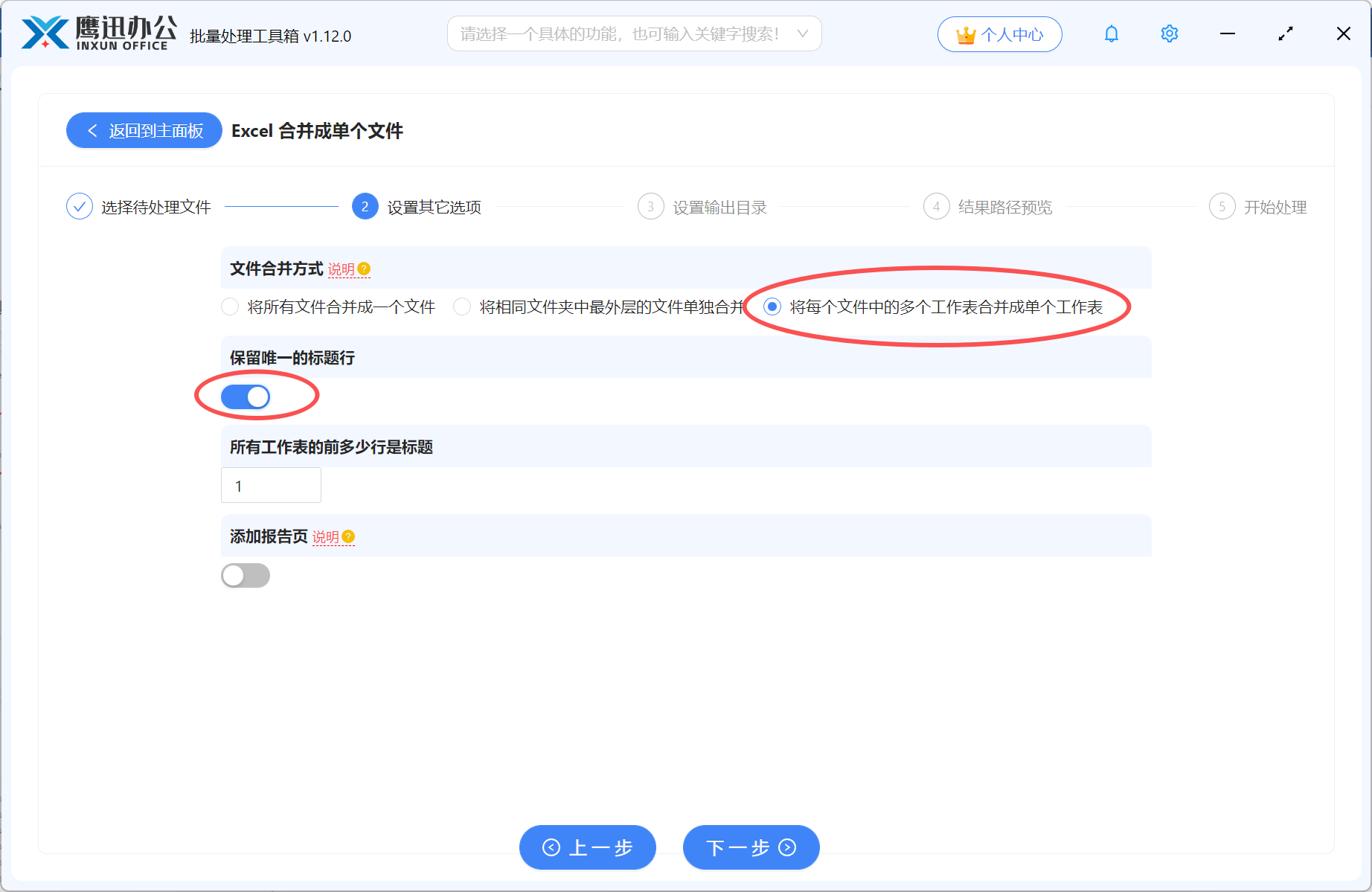The height and width of the screenshot is (892, 1372).
Task: Click the 返回到主面板 button
Action: (x=144, y=130)
